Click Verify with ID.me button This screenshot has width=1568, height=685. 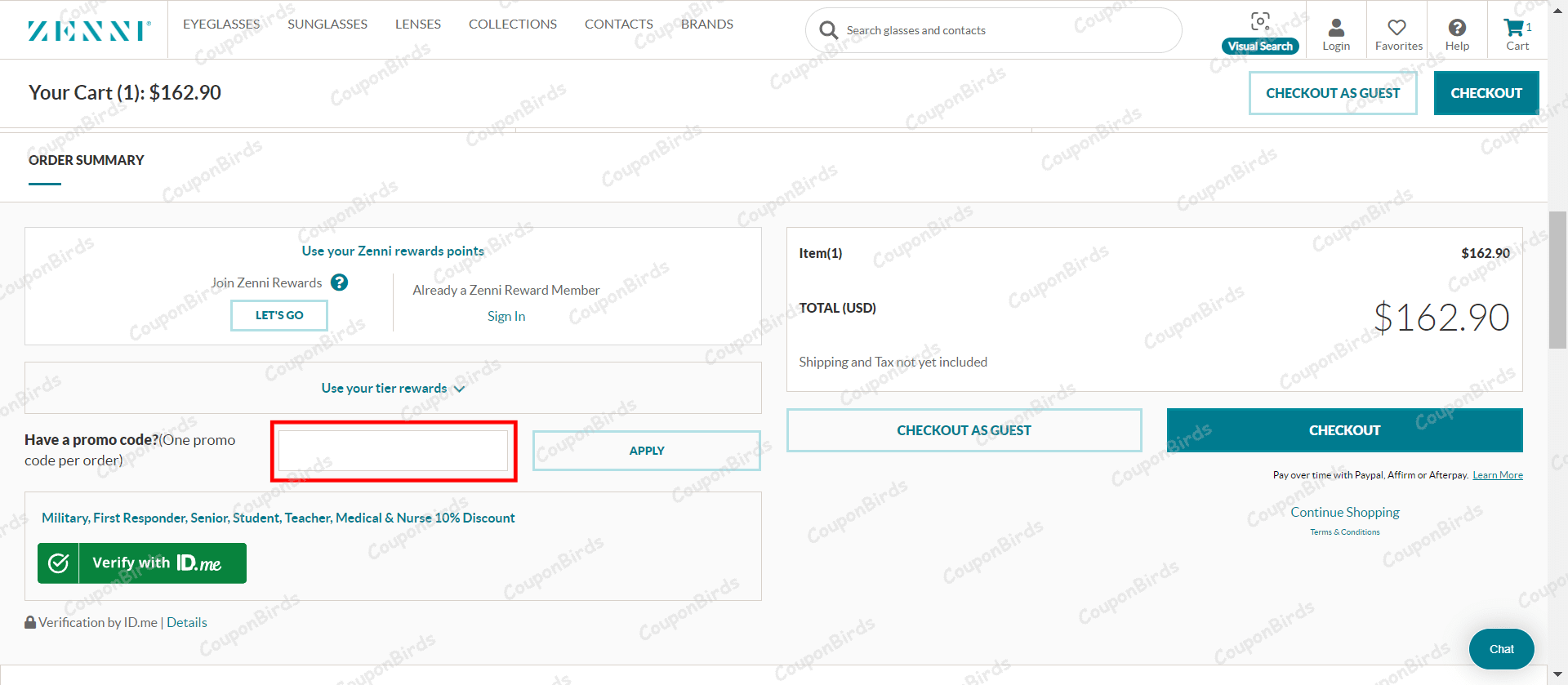click(x=142, y=563)
